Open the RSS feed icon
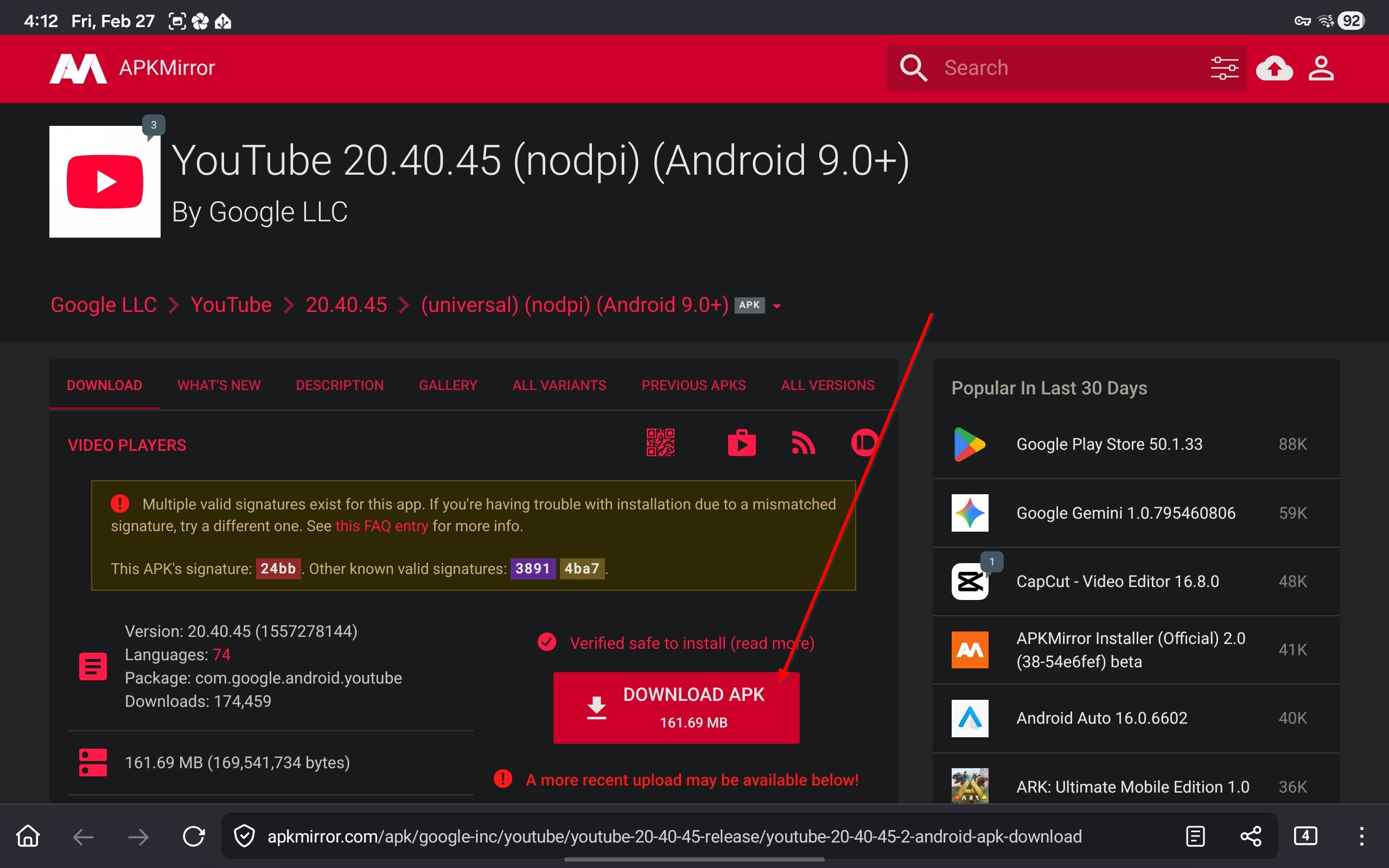This screenshot has height=868, width=1389. pos(803,443)
